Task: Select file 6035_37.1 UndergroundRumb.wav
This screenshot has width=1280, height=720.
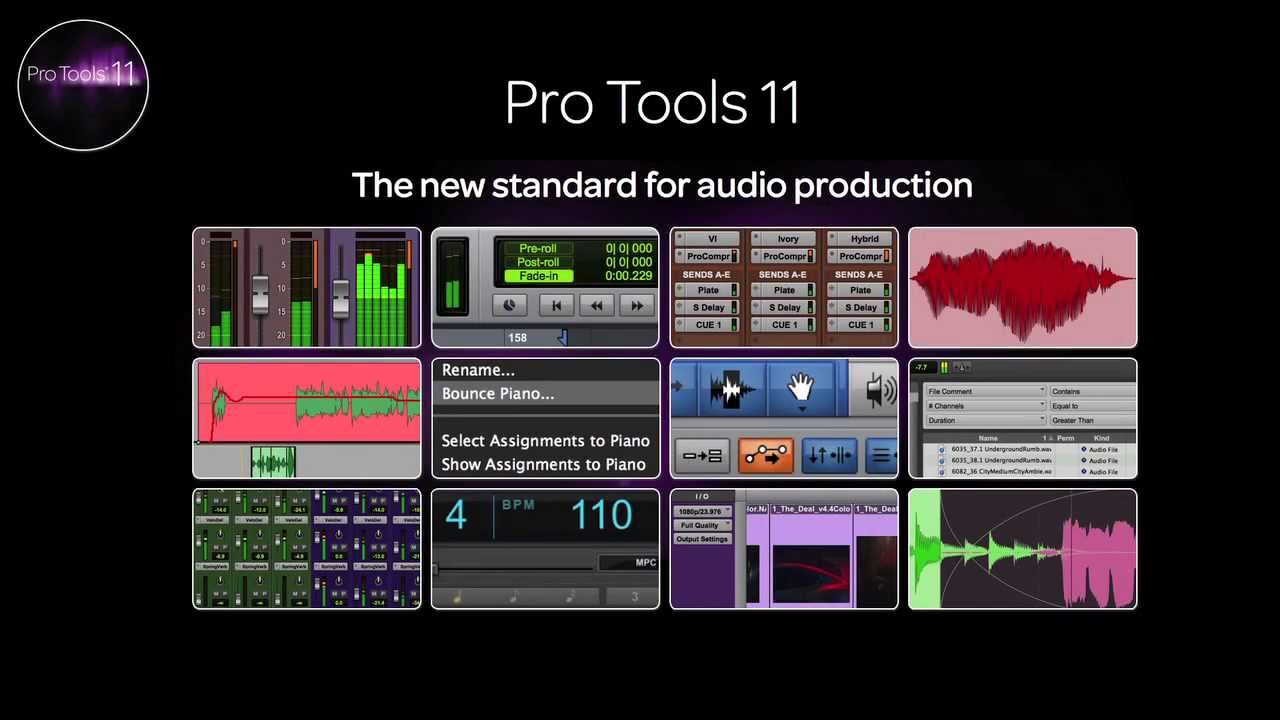Action: 1000,449
